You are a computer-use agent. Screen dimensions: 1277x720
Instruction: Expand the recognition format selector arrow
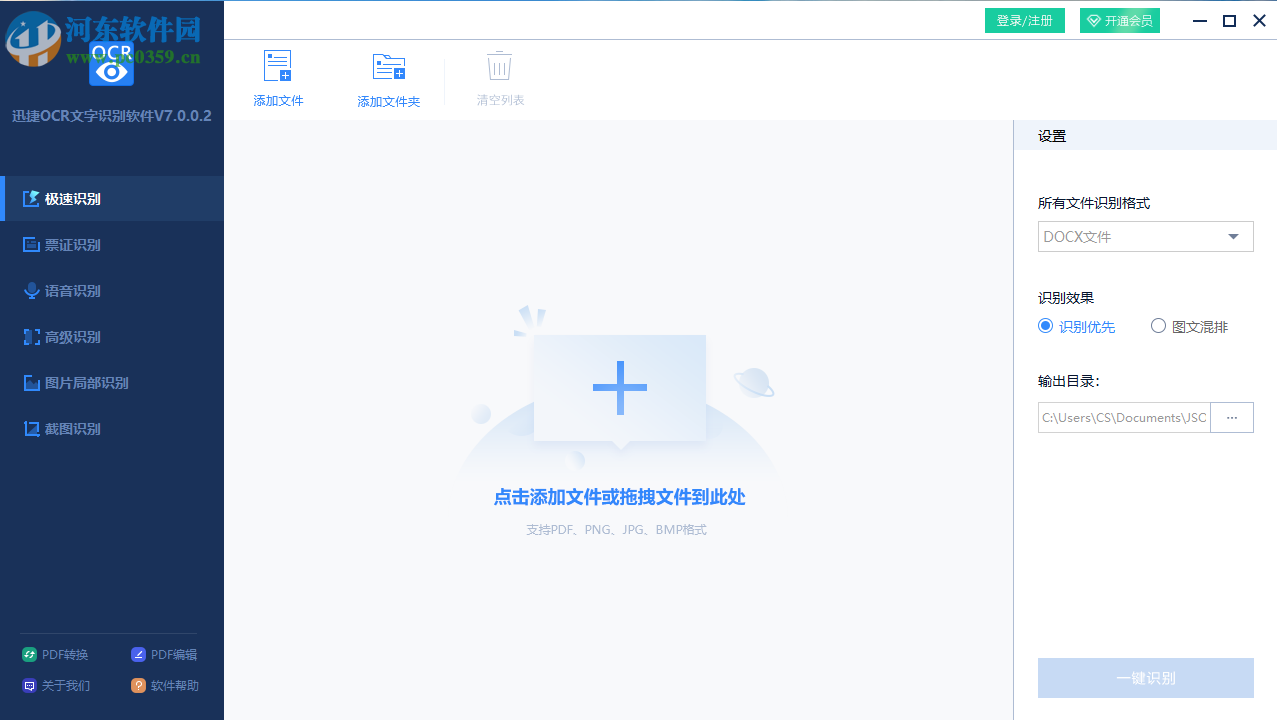click(1233, 236)
